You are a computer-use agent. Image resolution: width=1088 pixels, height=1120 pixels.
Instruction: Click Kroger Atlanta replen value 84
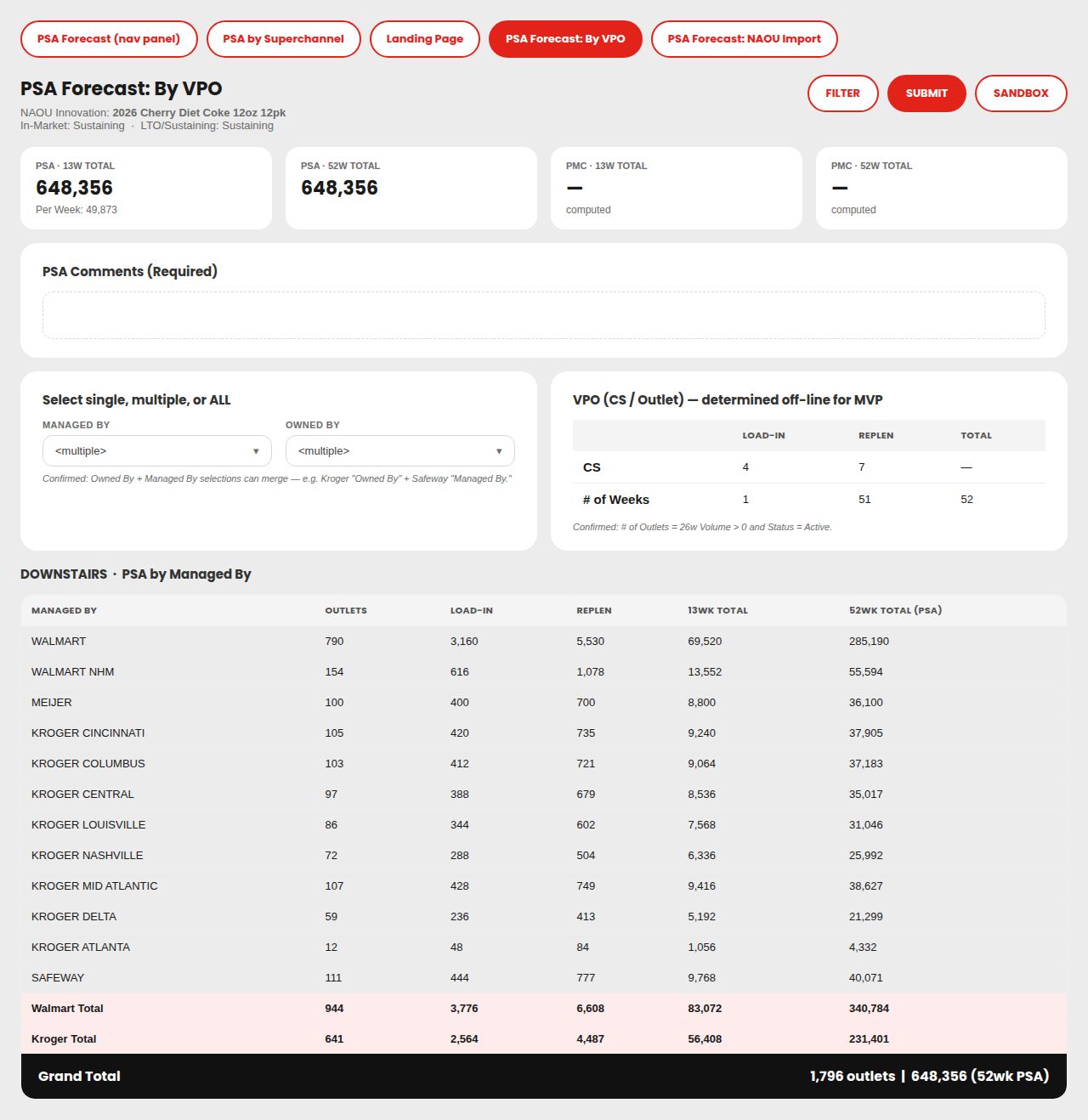click(582, 947)
